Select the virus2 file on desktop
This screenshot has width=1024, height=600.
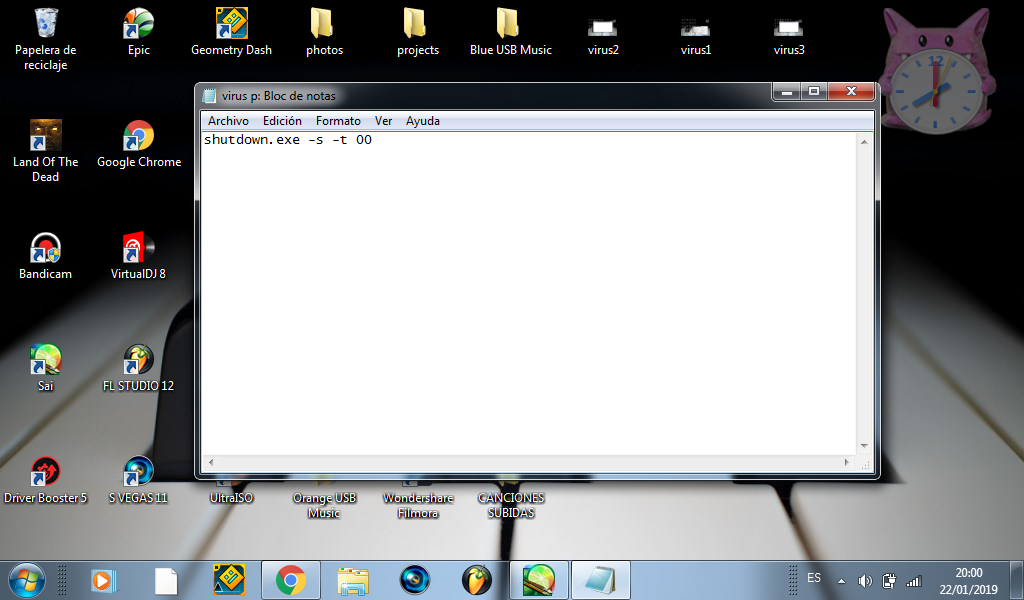[x=603, y=36]
